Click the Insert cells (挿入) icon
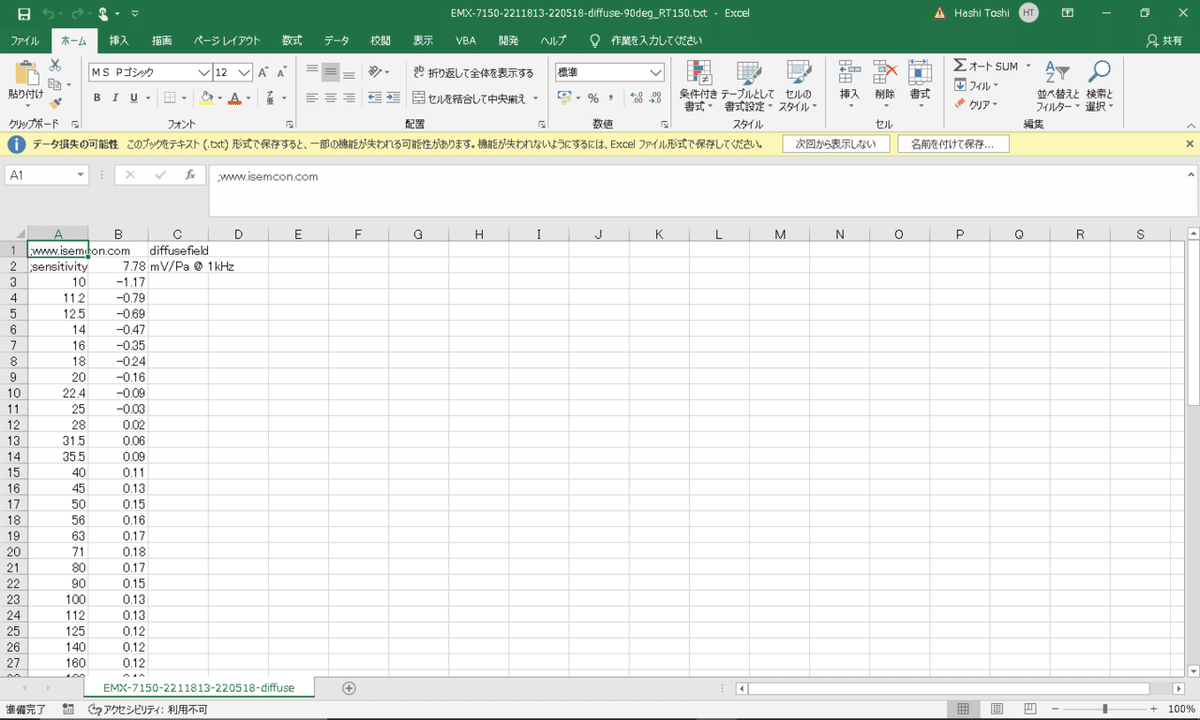 pyautogui.click(x=849, y=72)
